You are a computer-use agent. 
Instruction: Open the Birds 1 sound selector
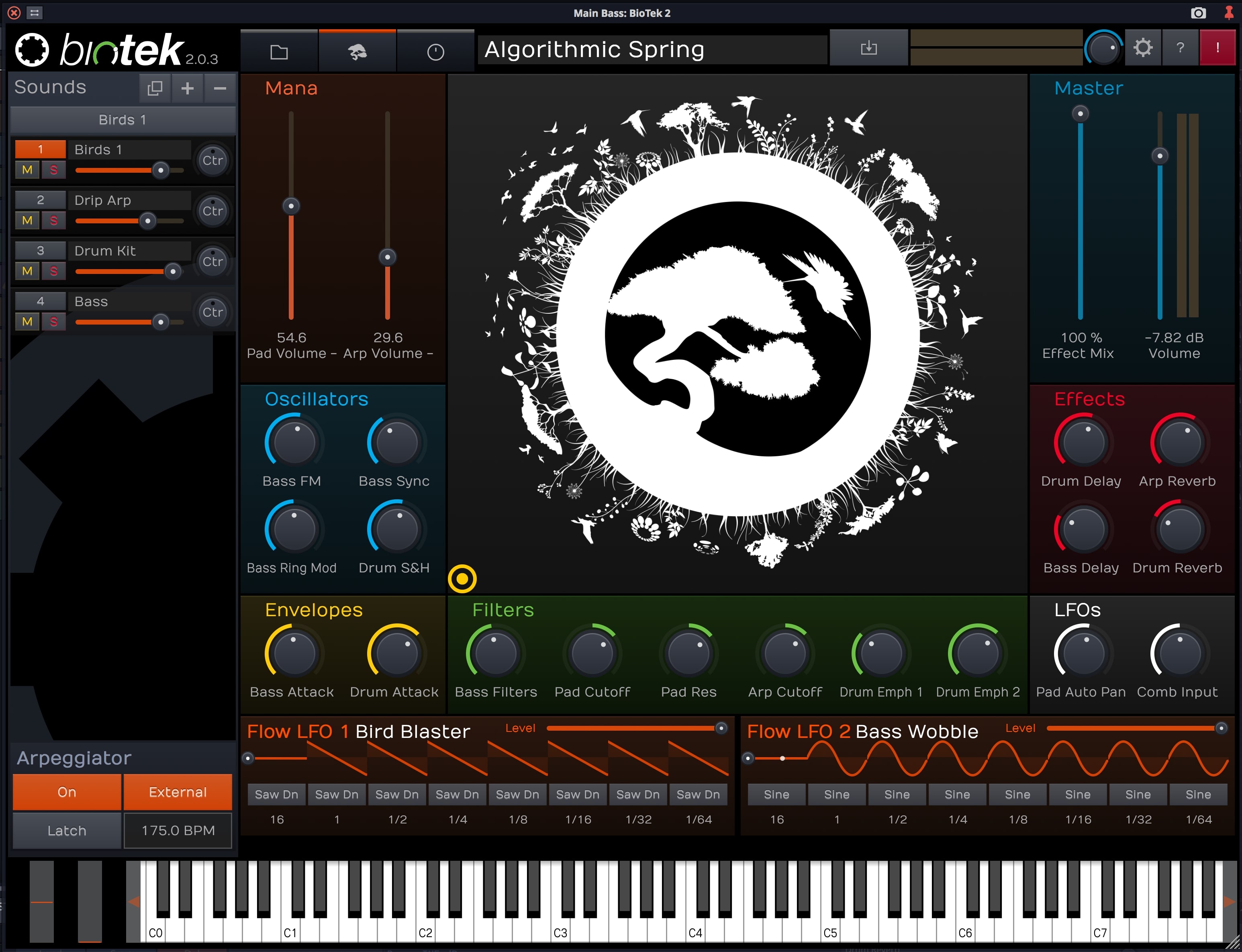tap(123, 120)
